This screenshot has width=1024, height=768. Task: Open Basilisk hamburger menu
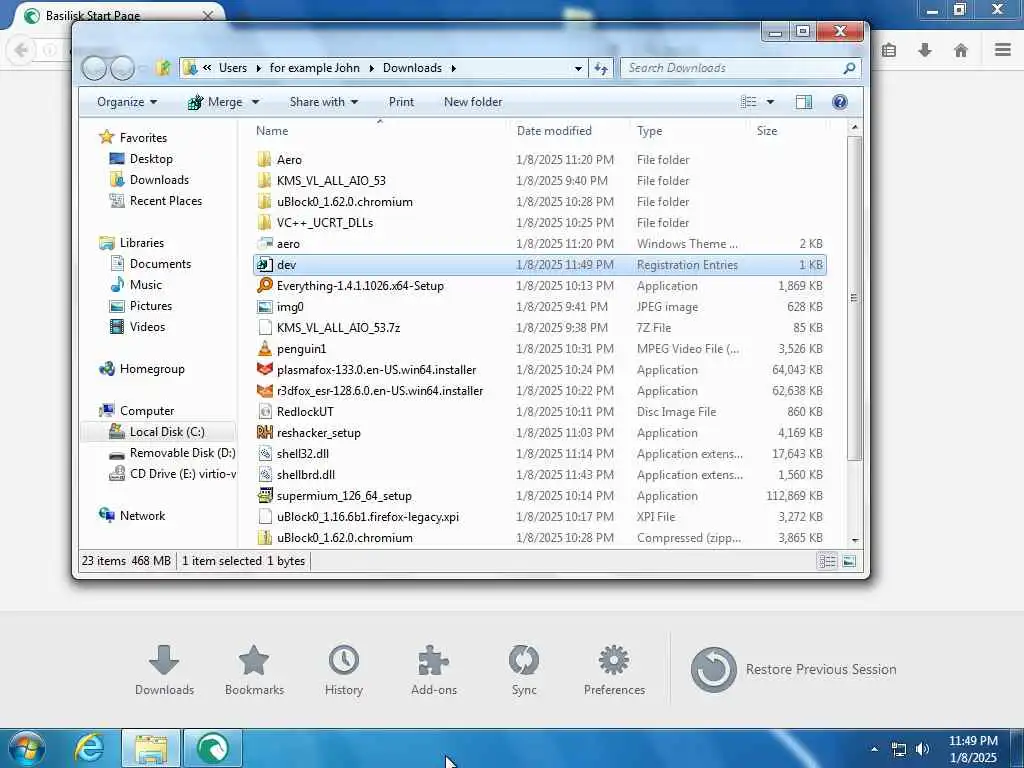click(x=1002, y=50)
